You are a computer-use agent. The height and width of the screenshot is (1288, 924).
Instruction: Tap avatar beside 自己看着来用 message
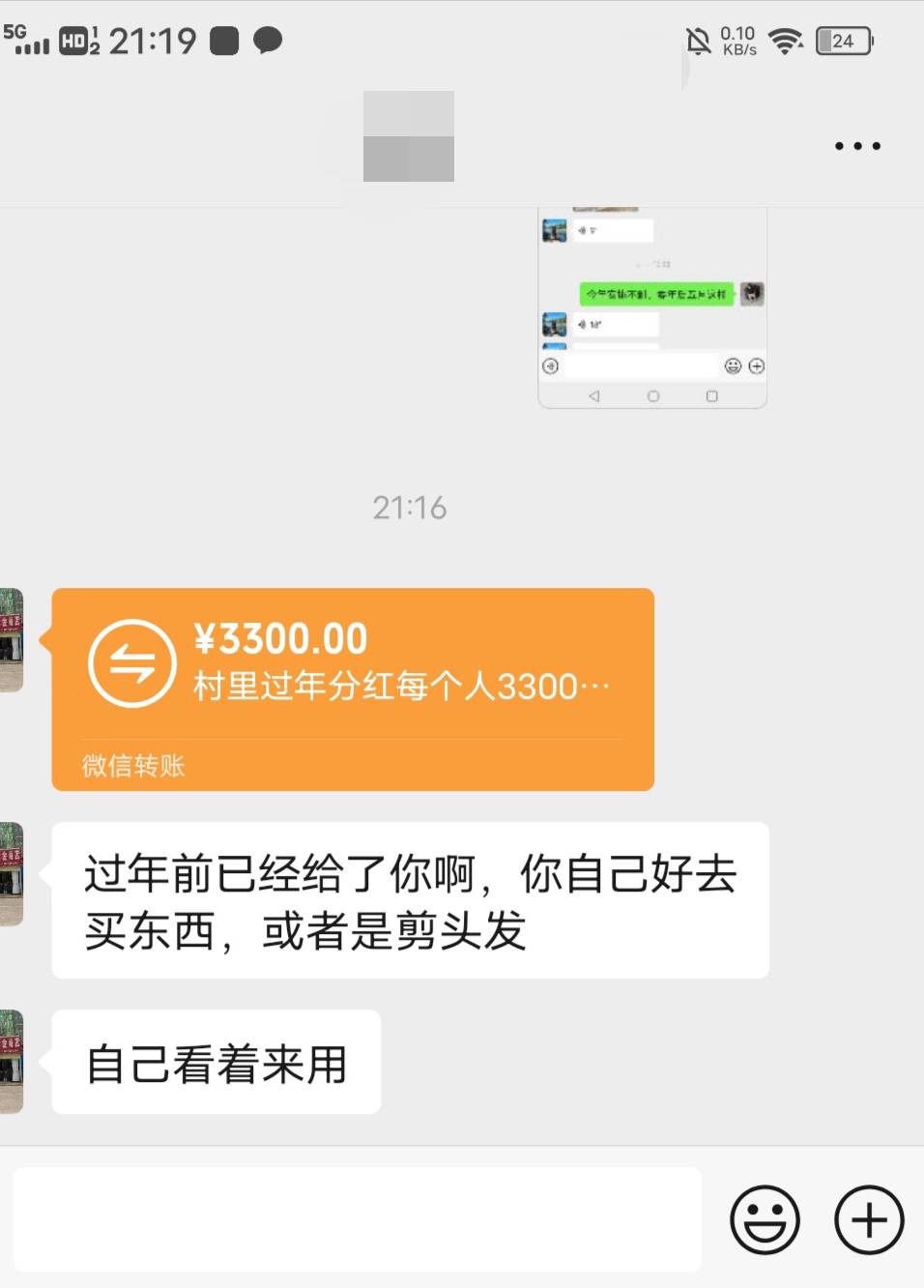12,1062
